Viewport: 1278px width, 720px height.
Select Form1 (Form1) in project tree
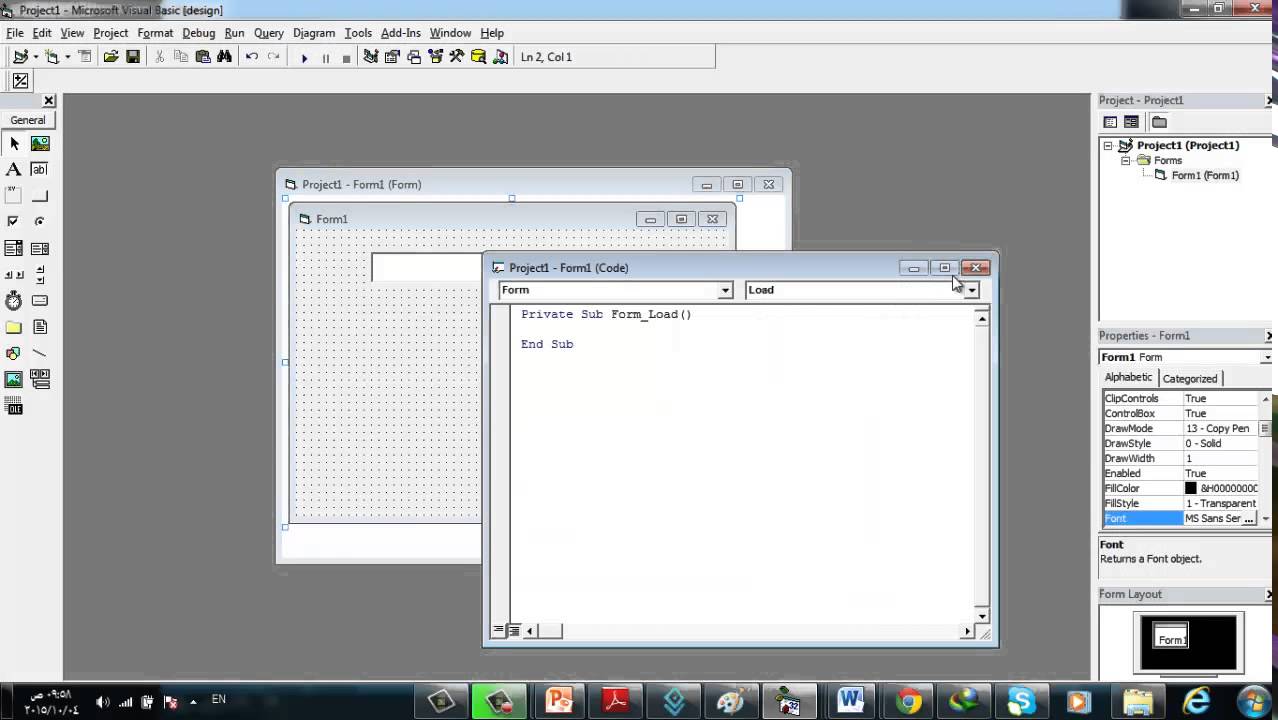coord(1205,175)
